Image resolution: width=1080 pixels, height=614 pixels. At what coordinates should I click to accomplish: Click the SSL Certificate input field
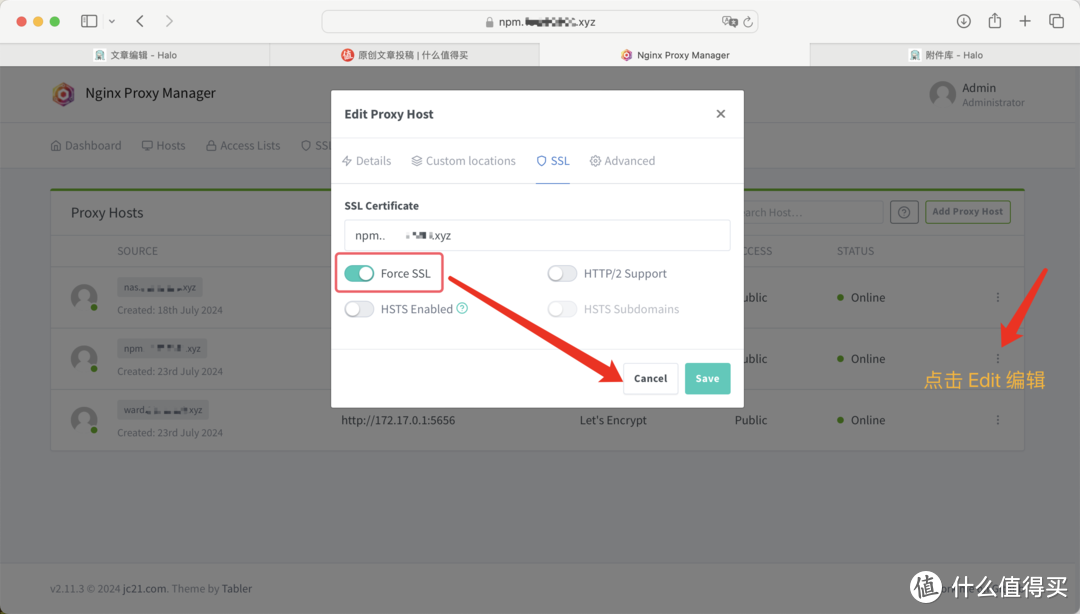click(x=537, y=235)
